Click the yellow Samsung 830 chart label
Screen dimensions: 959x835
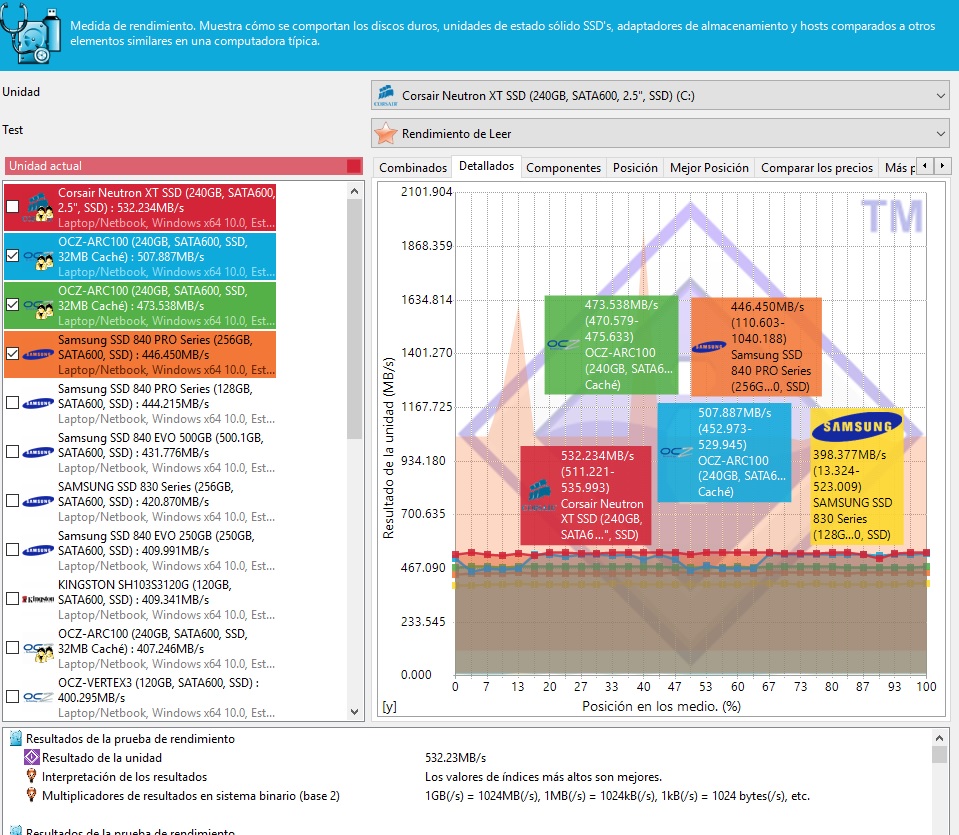pos(857,476)
